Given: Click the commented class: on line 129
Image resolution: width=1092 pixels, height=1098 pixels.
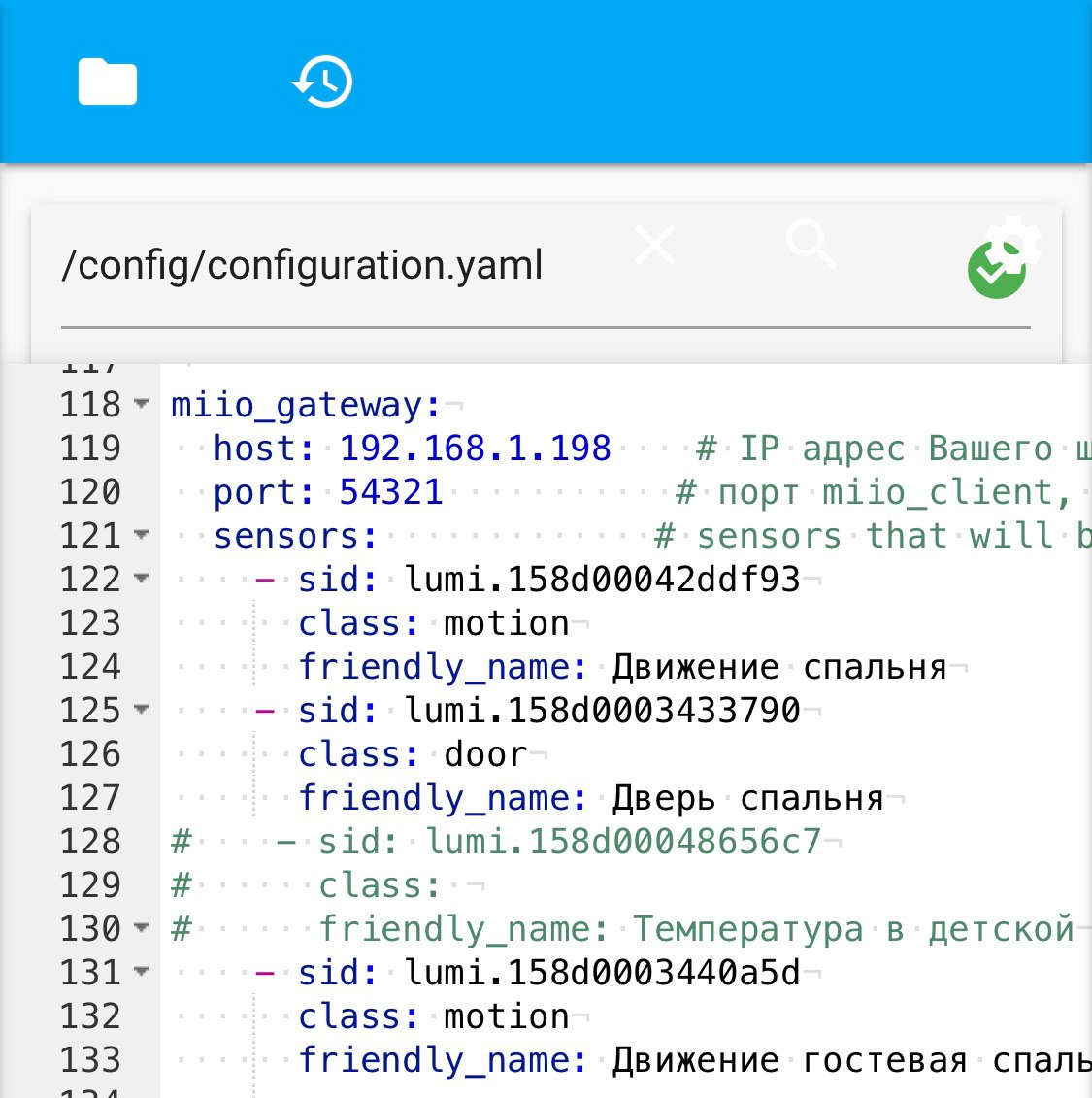Looking at the screenshot, I should (x=381, y=885).
